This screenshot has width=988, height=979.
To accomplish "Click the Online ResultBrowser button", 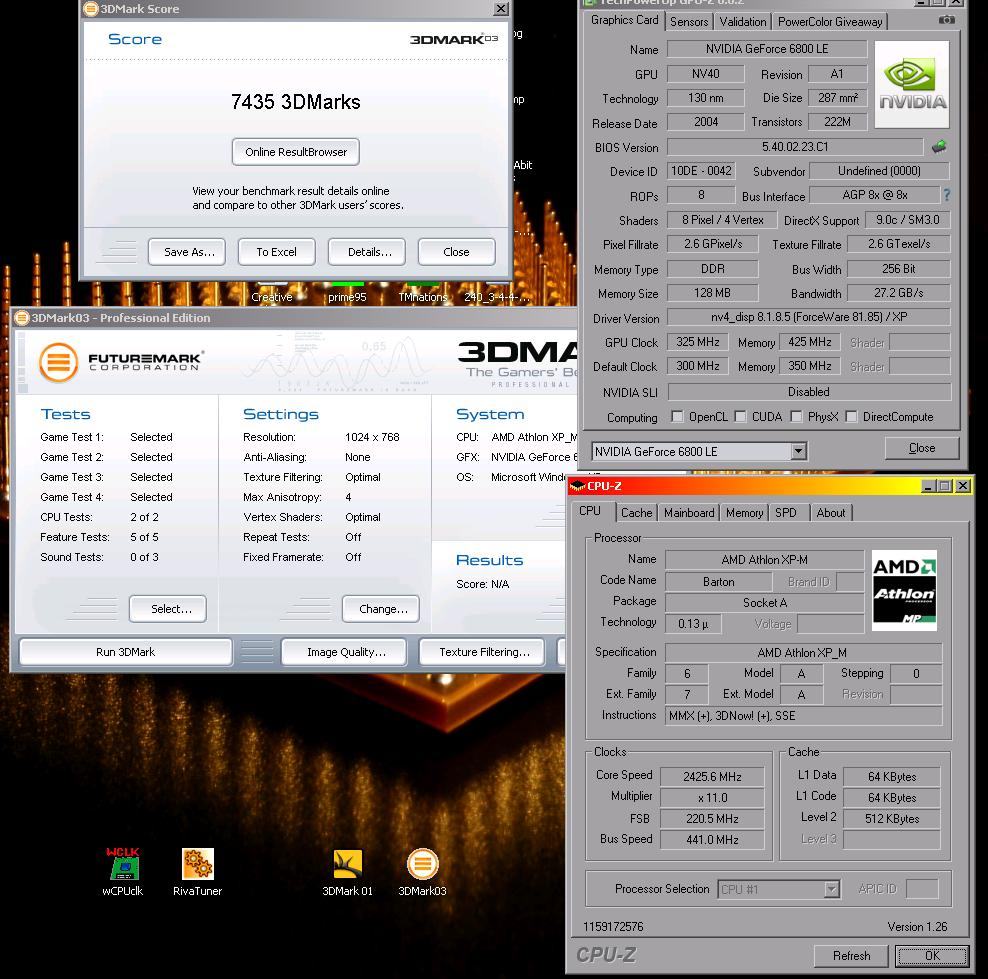I will click(x=296, y=152).
